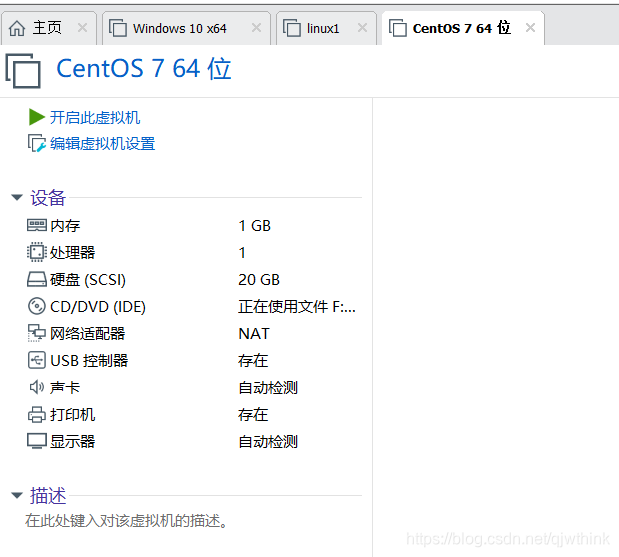Select the 显示器 device label
This screenshot has height=557, width=619.
pos(73,442)
